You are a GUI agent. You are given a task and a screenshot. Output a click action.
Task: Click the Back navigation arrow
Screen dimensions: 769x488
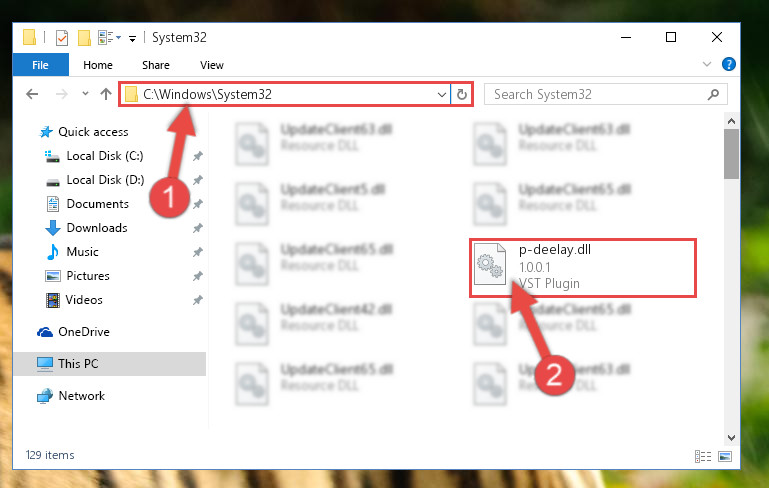32,94
